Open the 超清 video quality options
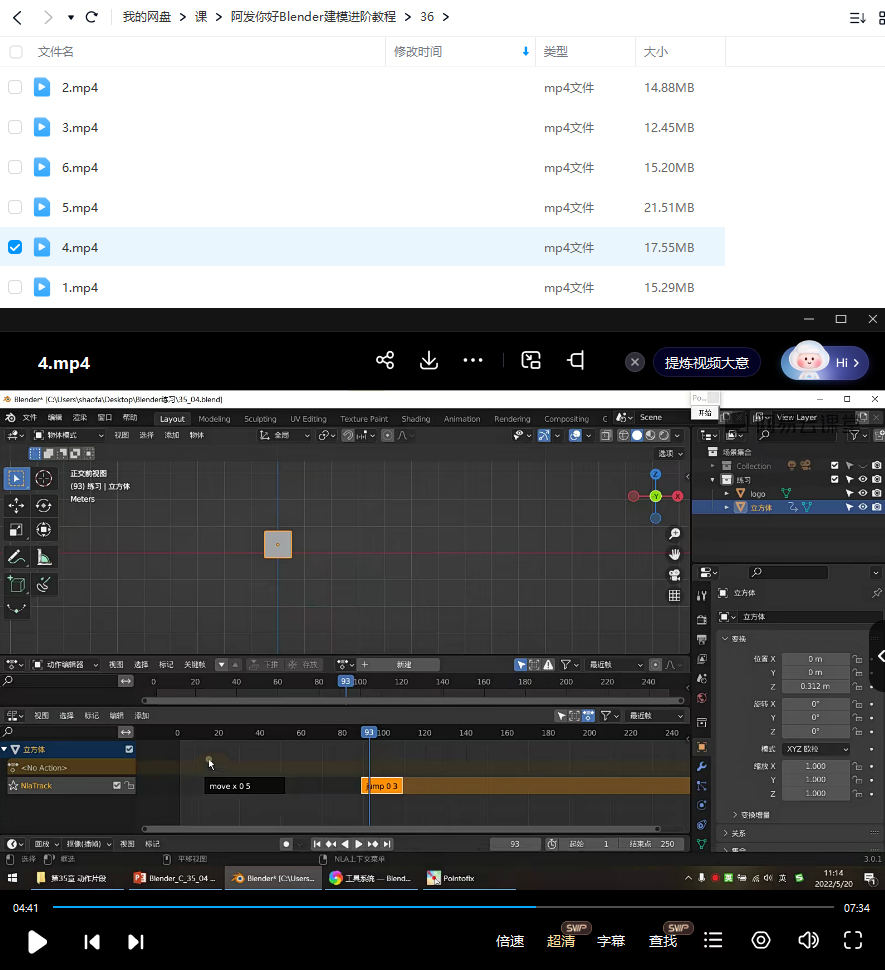Image resolution: width=885 pixels, height=970 pixels. (561, 941)
